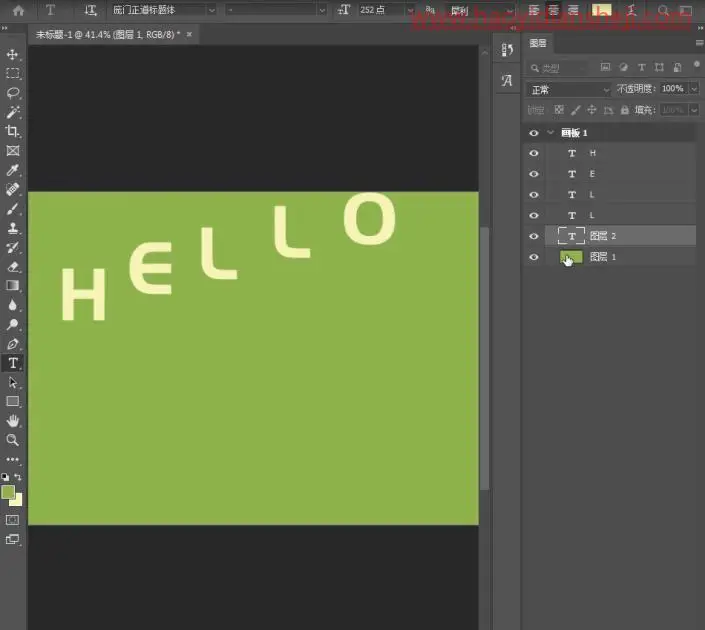Select the Dodge tool
This screenshot has height=630, width=705.
click(13, 324)
